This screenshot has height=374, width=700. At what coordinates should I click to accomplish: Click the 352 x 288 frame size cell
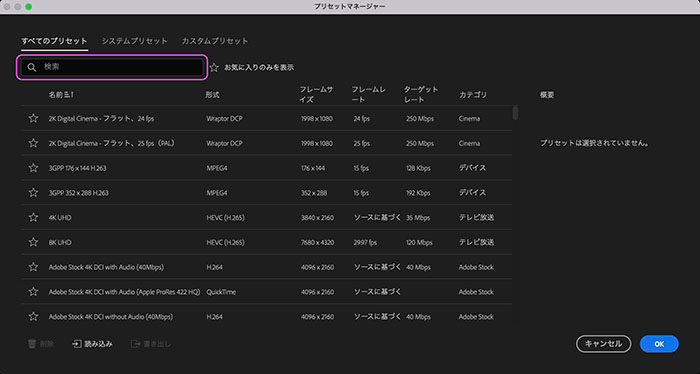314,193
